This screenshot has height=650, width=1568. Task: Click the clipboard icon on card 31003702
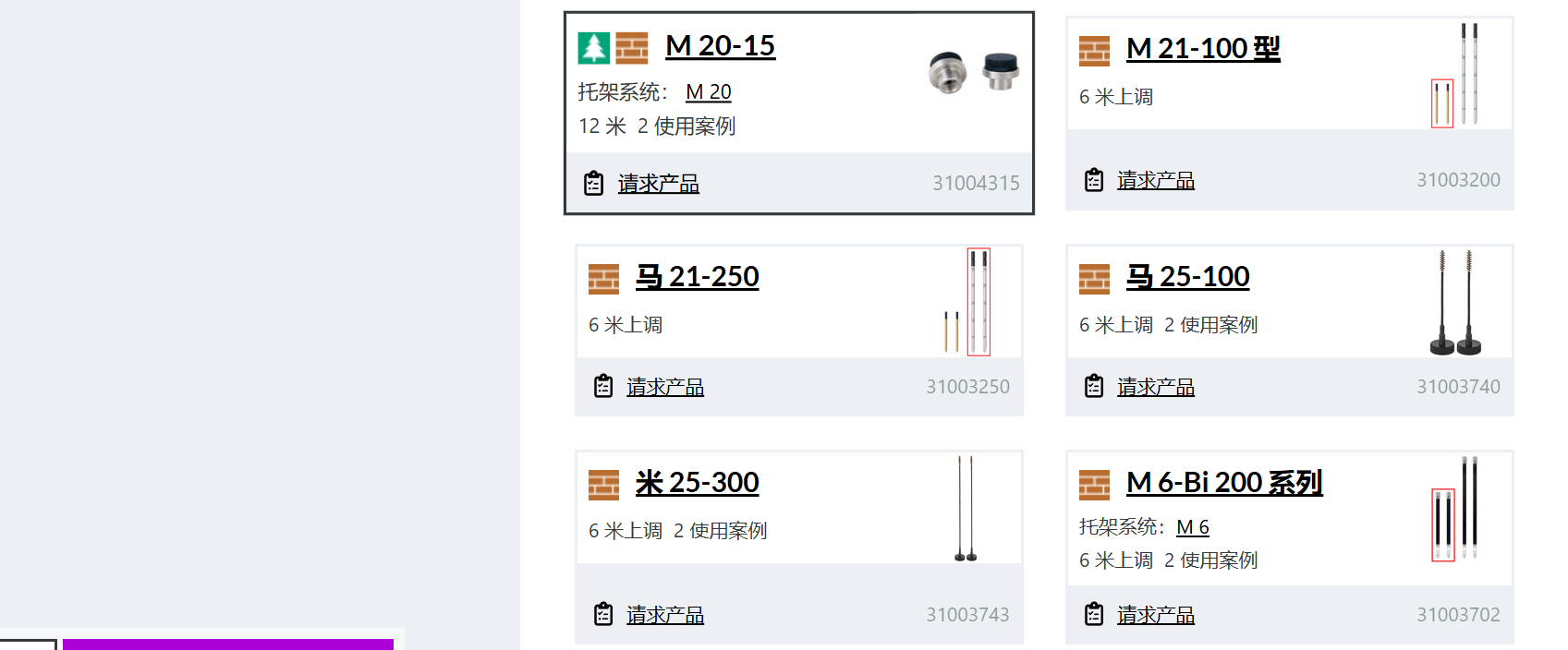1094,614
